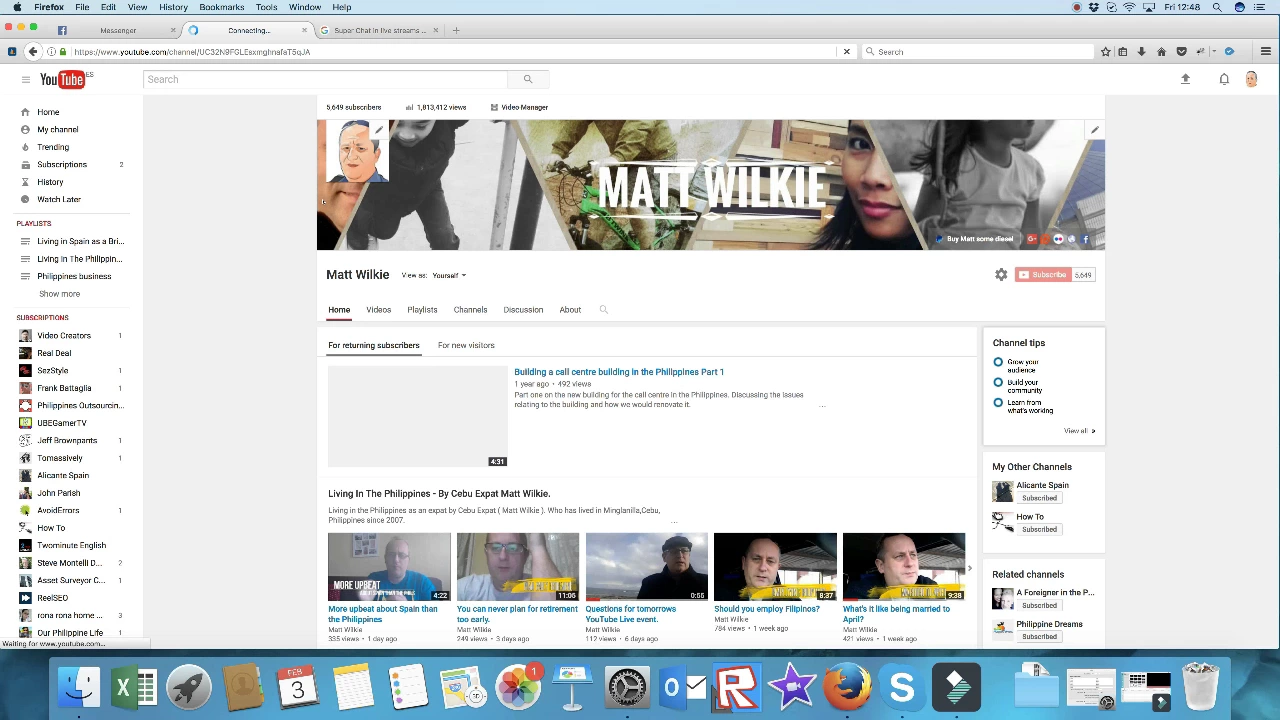The height and width of the screenshot is (720, 1280).
Task: Click the YouTube search input field
Action: click(326, 79)
